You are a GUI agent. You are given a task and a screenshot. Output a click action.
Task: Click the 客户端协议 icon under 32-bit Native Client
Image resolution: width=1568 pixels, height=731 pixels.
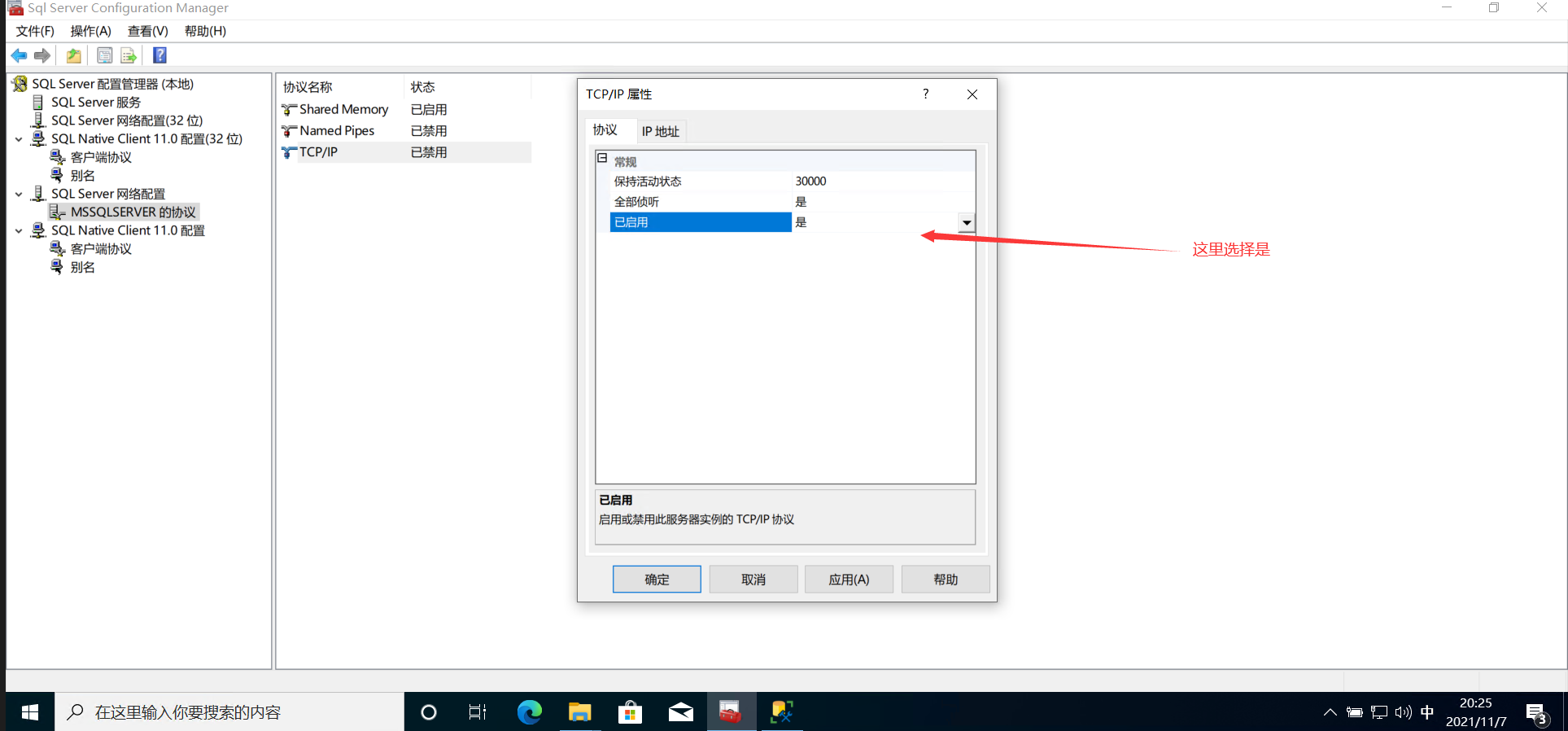pos(57,157)
